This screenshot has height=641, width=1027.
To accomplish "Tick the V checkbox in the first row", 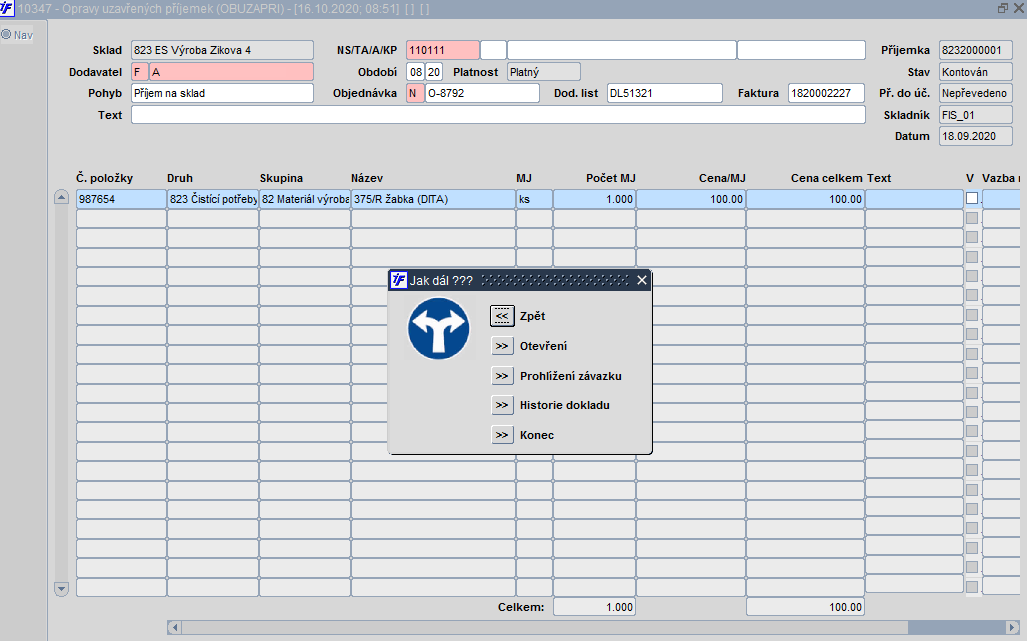I will [972, 198].
